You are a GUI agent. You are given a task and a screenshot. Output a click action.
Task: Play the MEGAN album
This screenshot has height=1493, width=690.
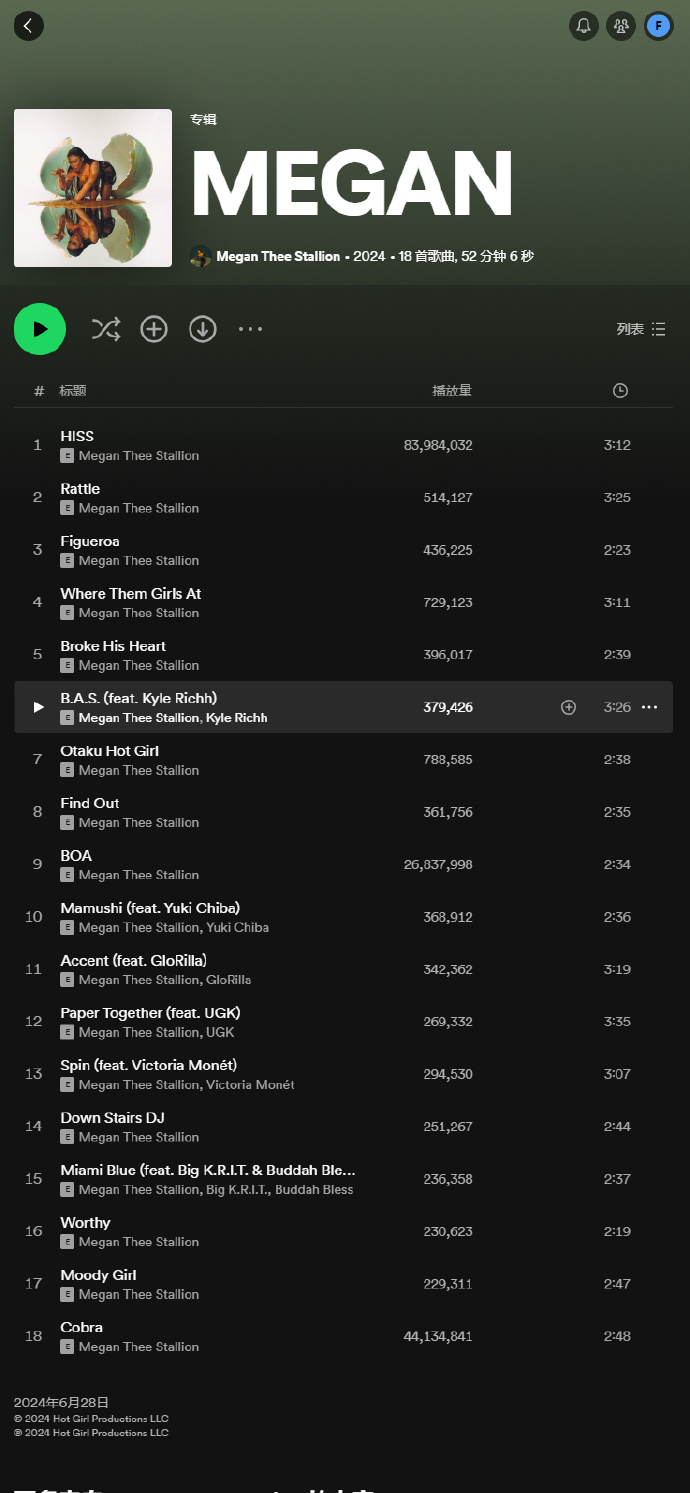[x=40, y=329]
